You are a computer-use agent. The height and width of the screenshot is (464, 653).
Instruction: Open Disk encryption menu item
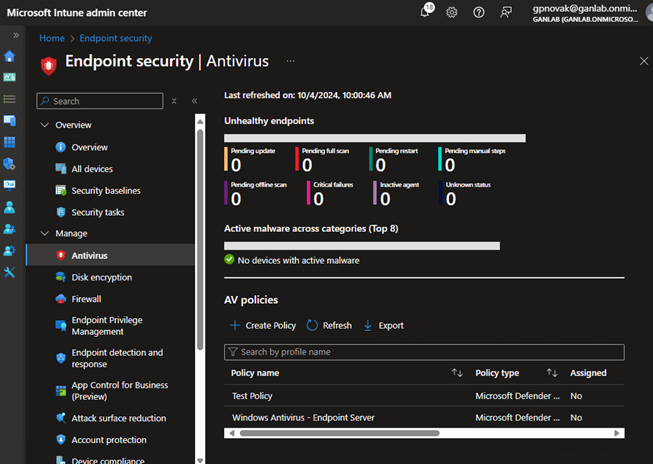(101, 277)
